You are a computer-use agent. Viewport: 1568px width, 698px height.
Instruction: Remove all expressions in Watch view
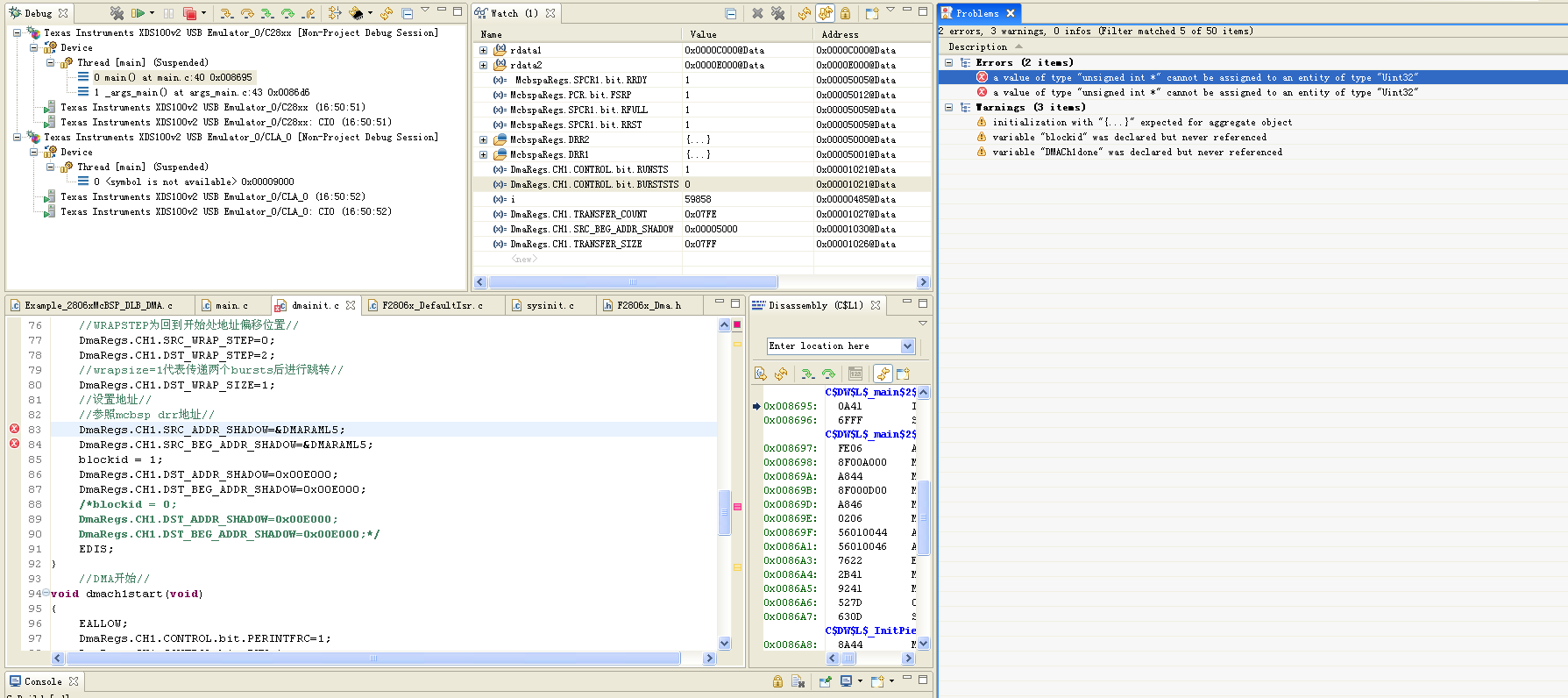click(x=777, y=13)
